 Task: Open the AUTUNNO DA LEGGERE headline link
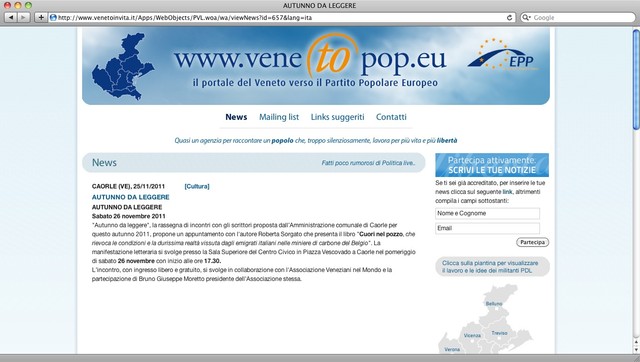coord(131,197)
